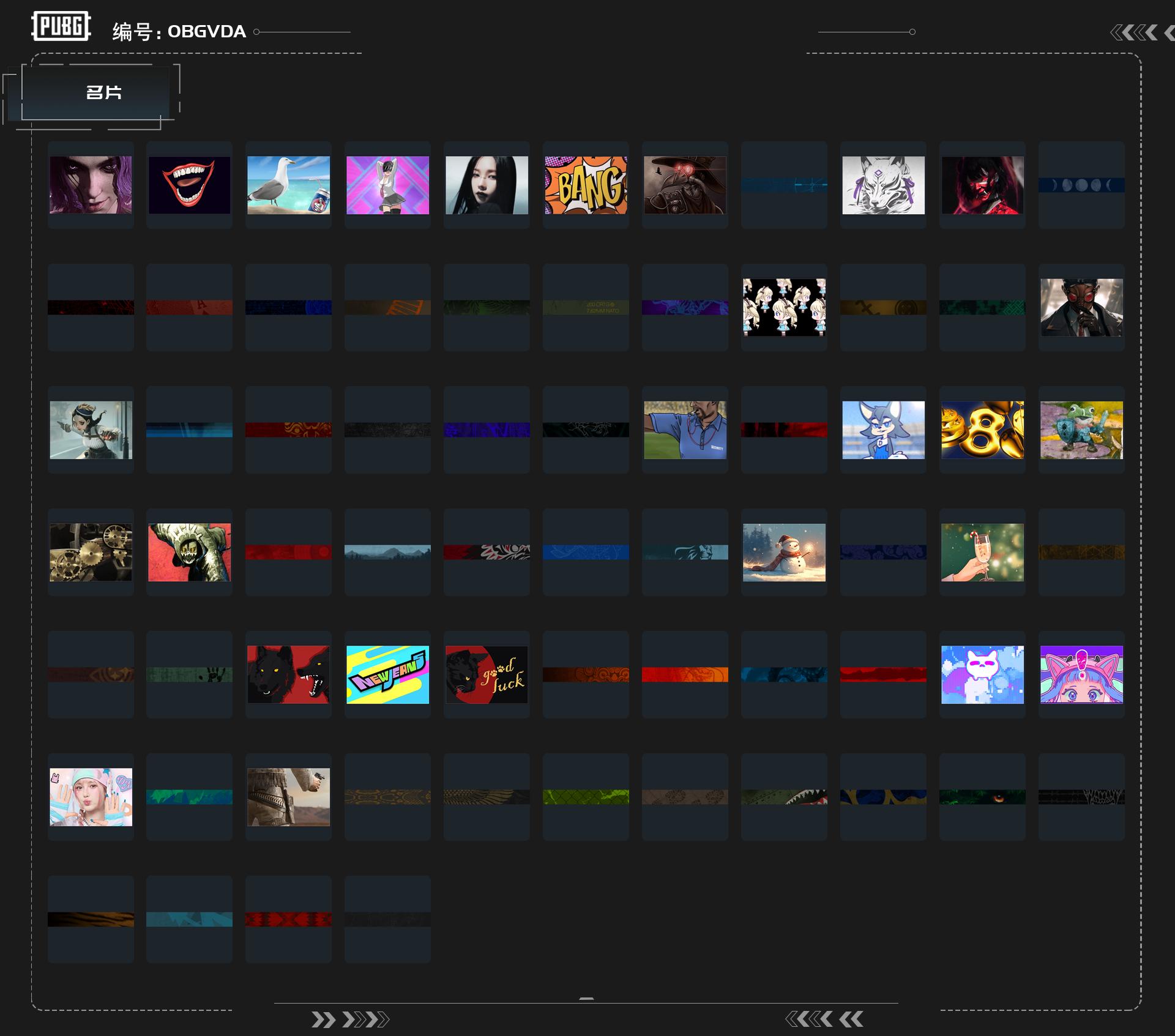Select the referee with whistle nameplate
This screenshot has width=1175, height=1036.
(685, 430)
